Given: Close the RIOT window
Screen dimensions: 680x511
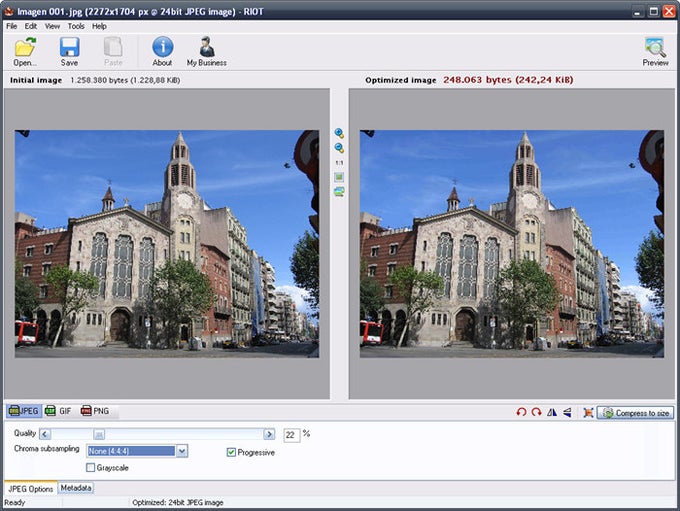Looking at the screenshot, I should tap(669, 11).
